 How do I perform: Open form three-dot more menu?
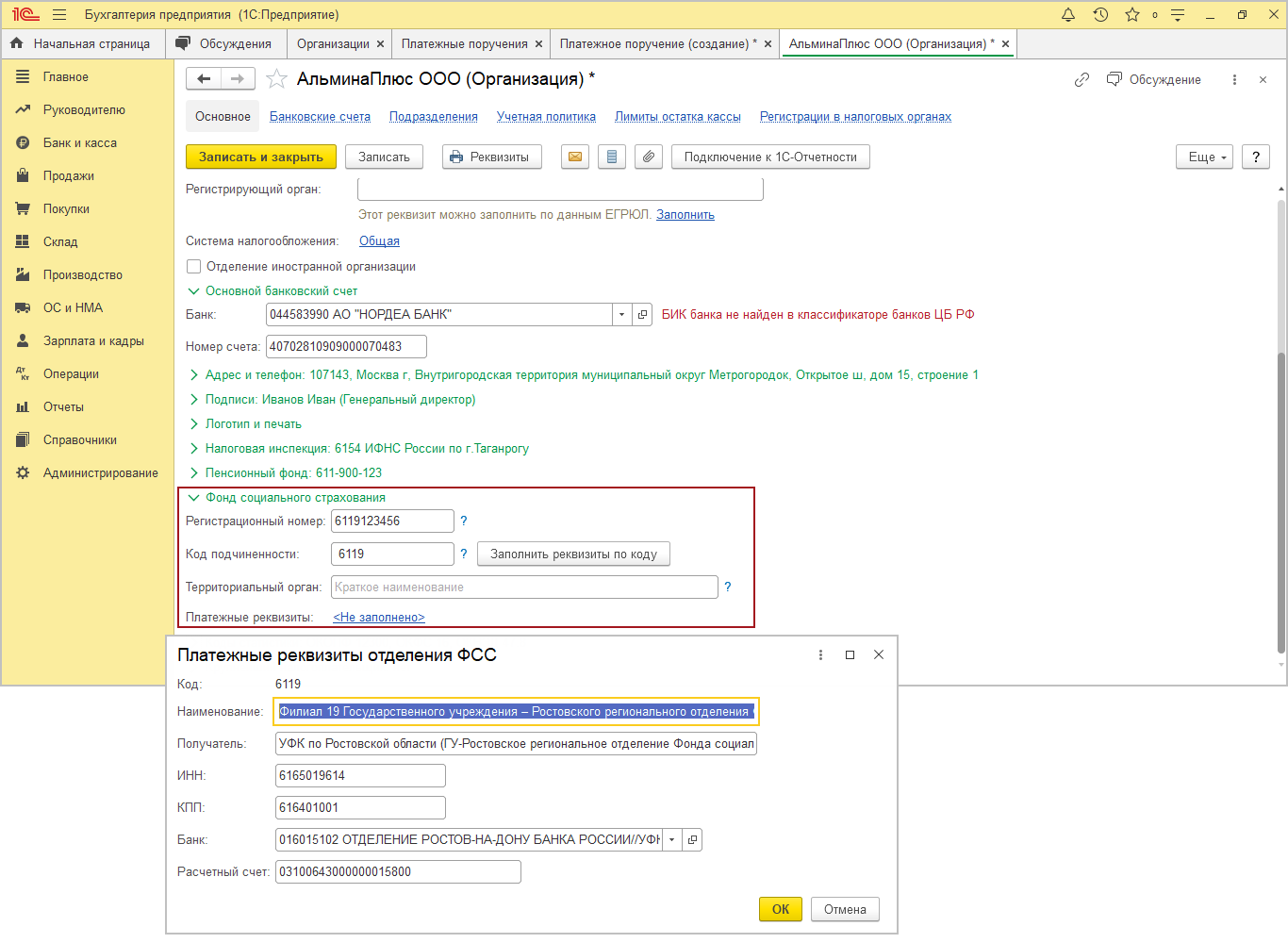(x=1234, y=80)
